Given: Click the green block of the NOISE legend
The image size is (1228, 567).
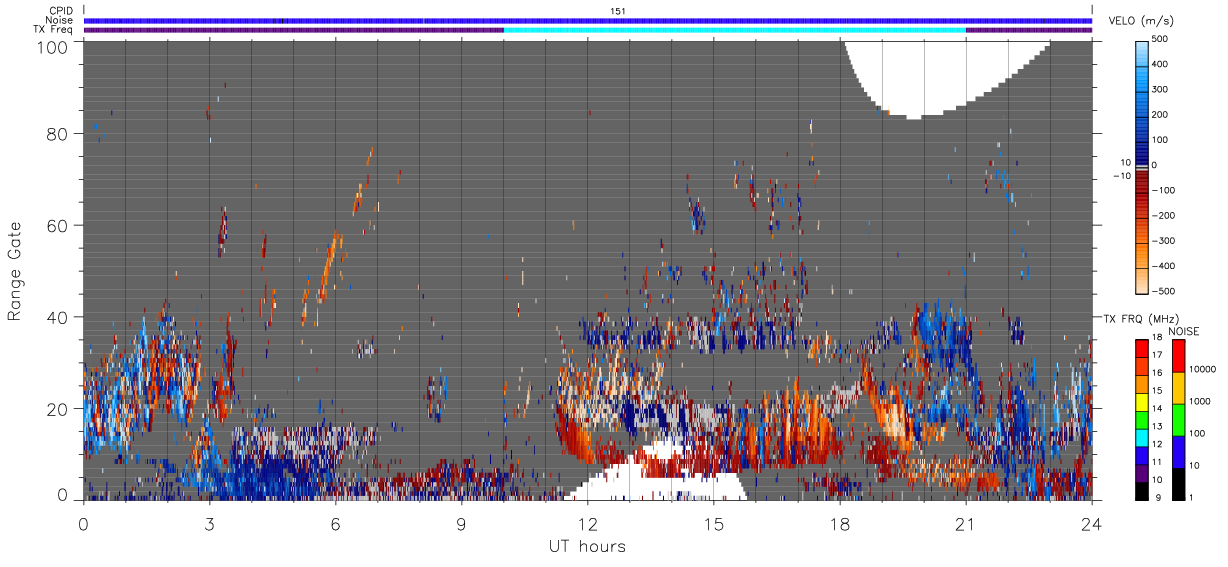Looking at the screenshot, I should [x=1177, y=419].
